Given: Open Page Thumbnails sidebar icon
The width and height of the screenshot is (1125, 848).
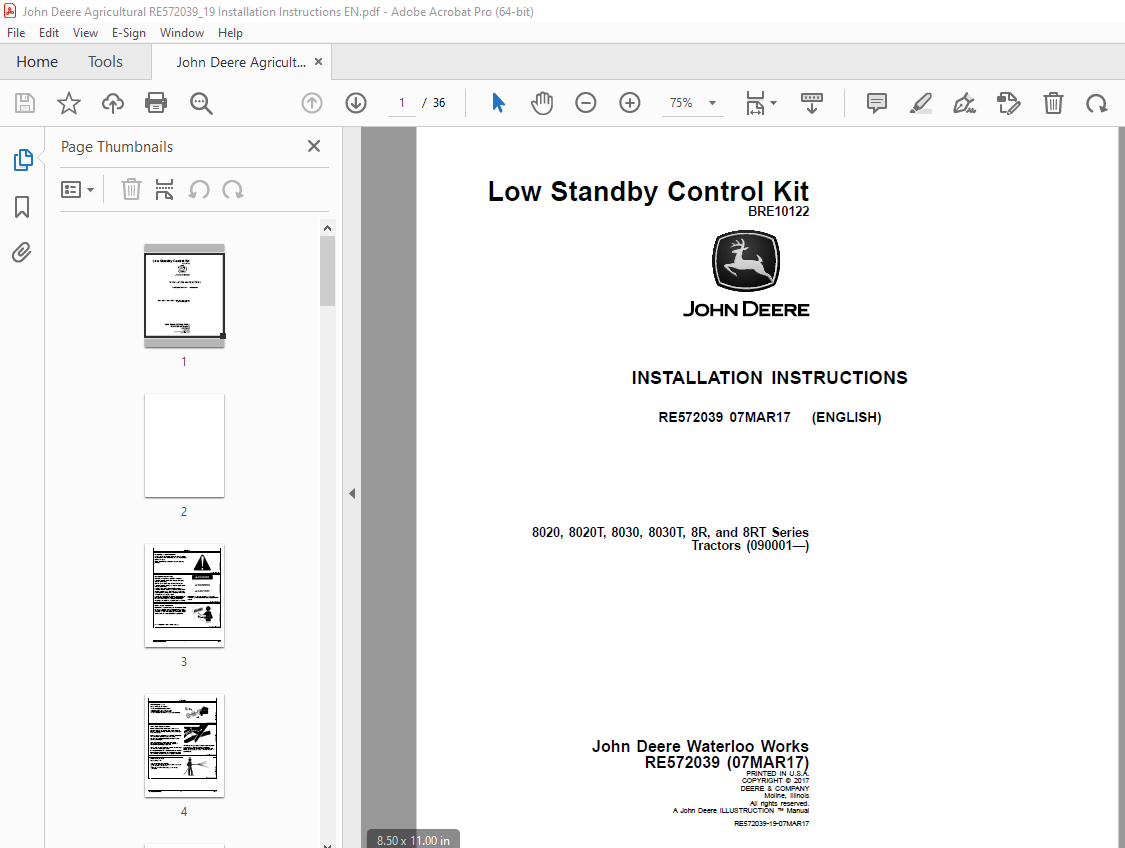Looking at the screenshot, I should pos(22,160).
